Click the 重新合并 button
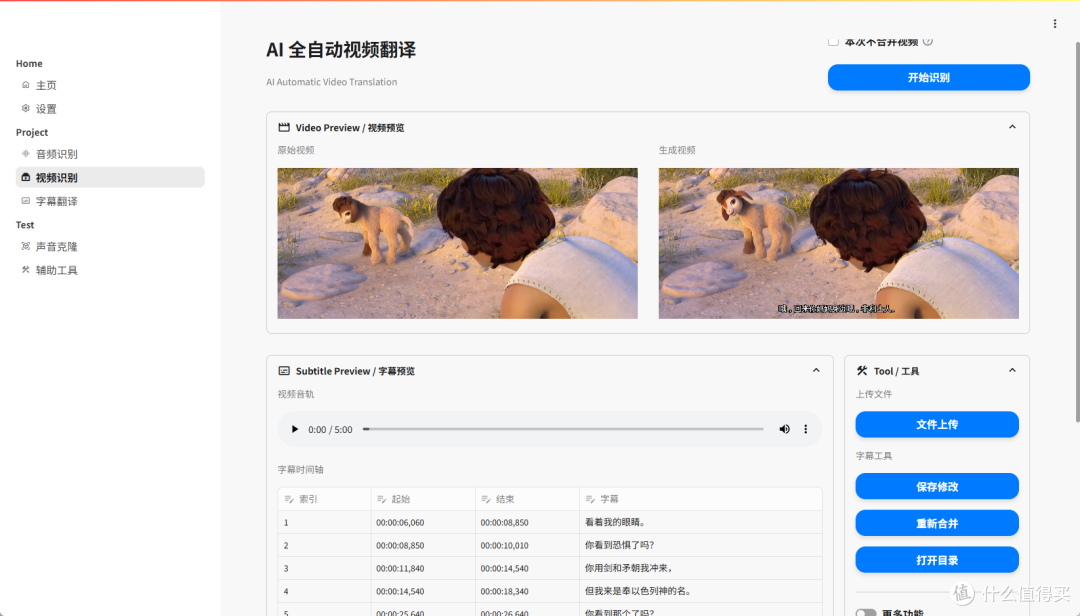This screenshot has height=616, width=1080. pos(937,524)
